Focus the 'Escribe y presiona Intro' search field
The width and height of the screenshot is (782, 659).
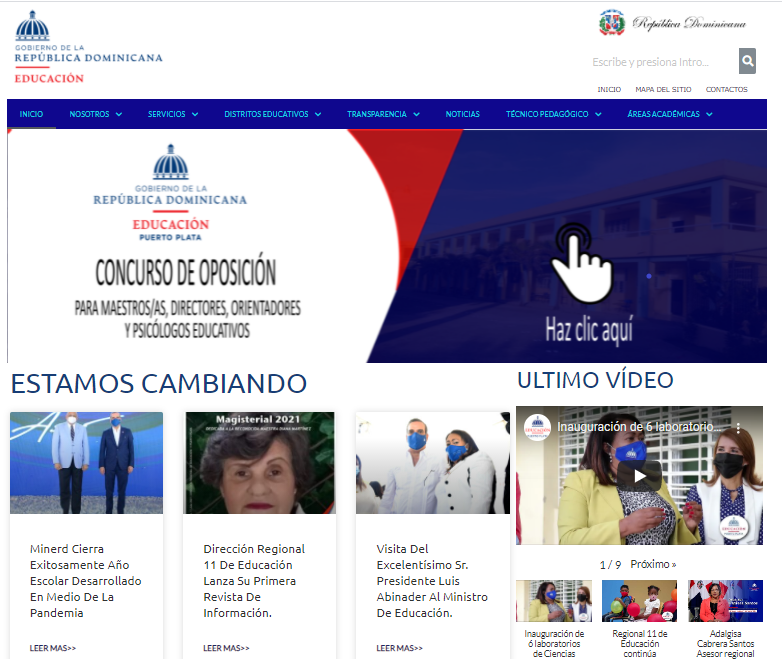[662, 62]
